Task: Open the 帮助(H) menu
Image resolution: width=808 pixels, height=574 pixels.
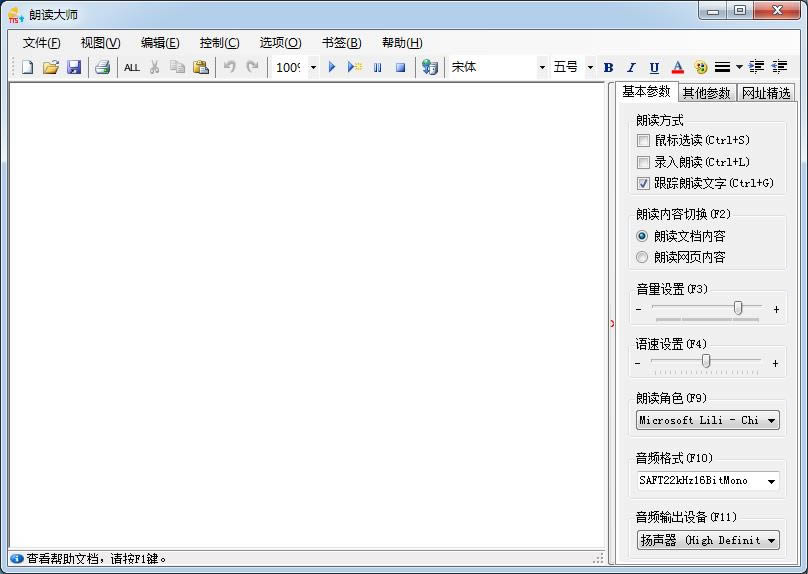Action: [402, 43]
